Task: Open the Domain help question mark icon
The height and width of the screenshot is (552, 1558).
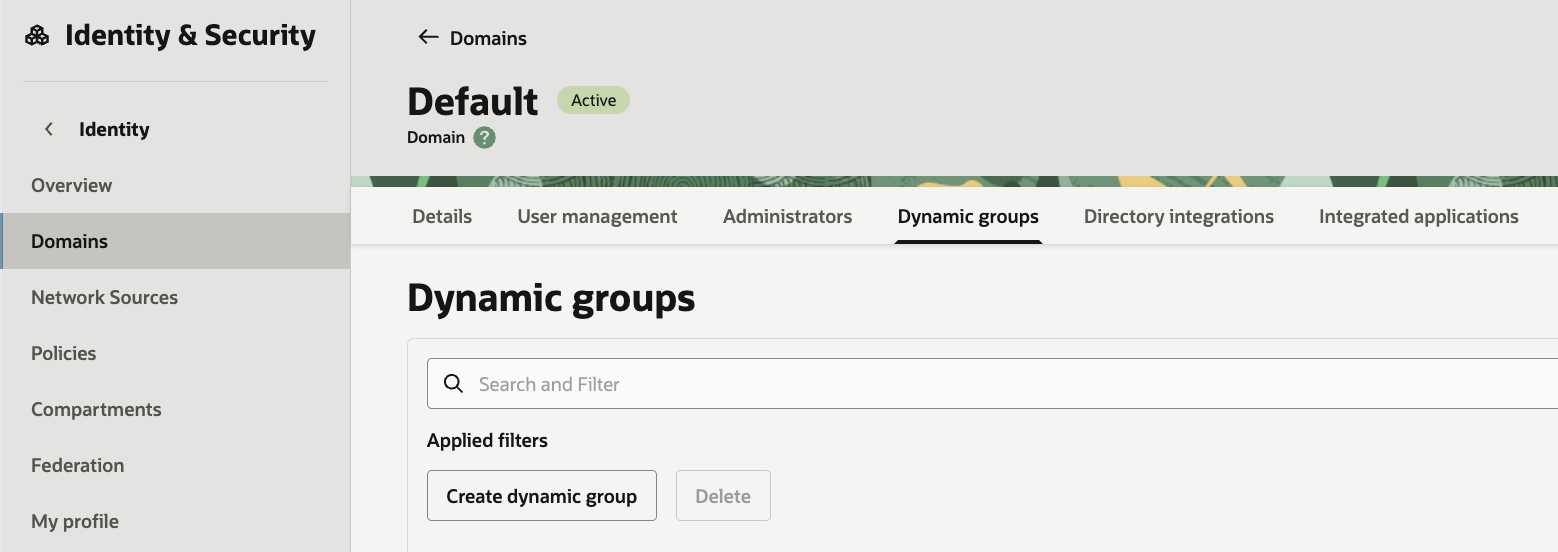Action: [485, 138]
